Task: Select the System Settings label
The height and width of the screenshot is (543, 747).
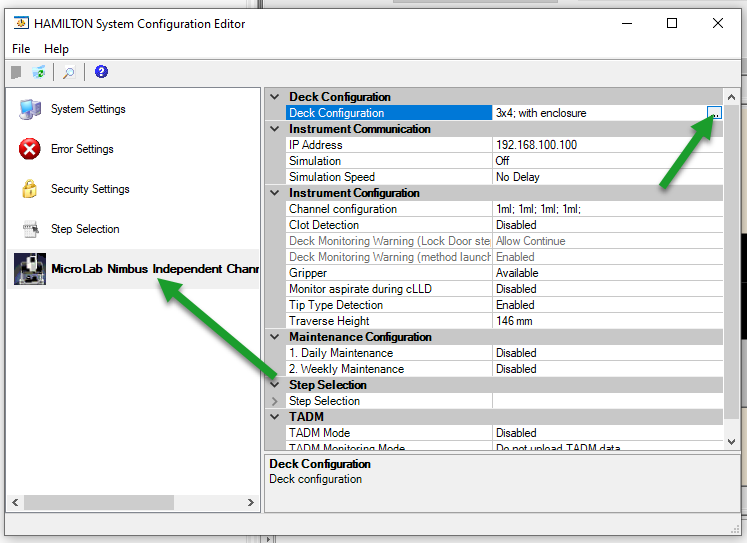Action: click(88, 109)
